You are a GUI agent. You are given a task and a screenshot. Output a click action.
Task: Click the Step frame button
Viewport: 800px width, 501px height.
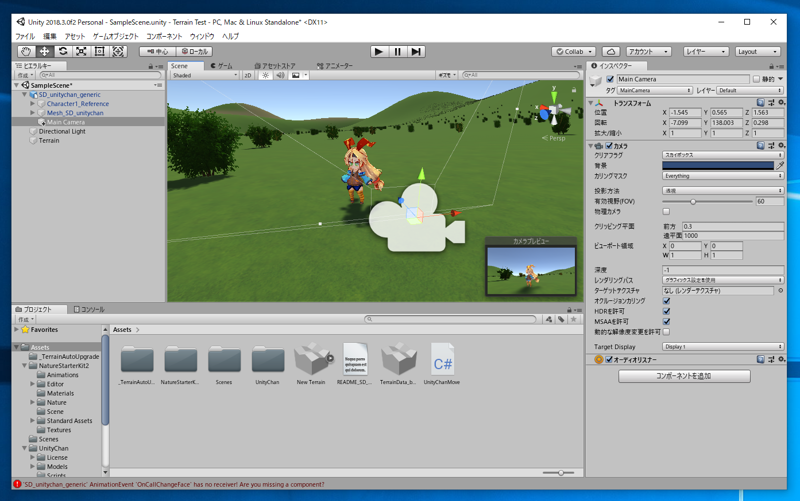tap(416, 52)
